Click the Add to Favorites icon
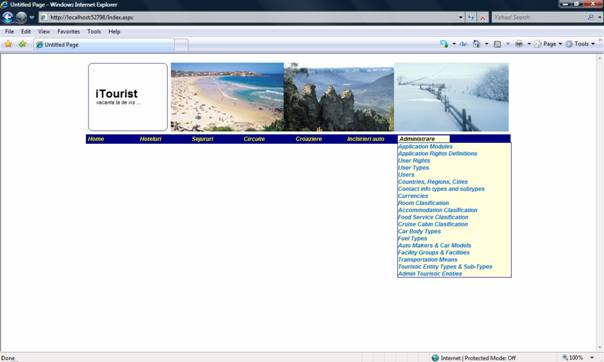The image size is (604, 362). click(22, 44)
